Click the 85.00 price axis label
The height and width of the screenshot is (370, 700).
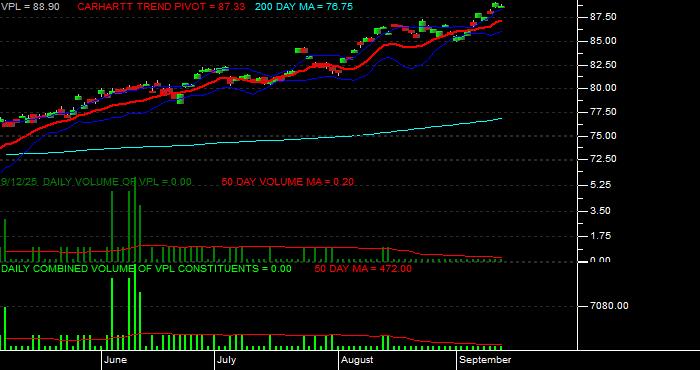604,41
